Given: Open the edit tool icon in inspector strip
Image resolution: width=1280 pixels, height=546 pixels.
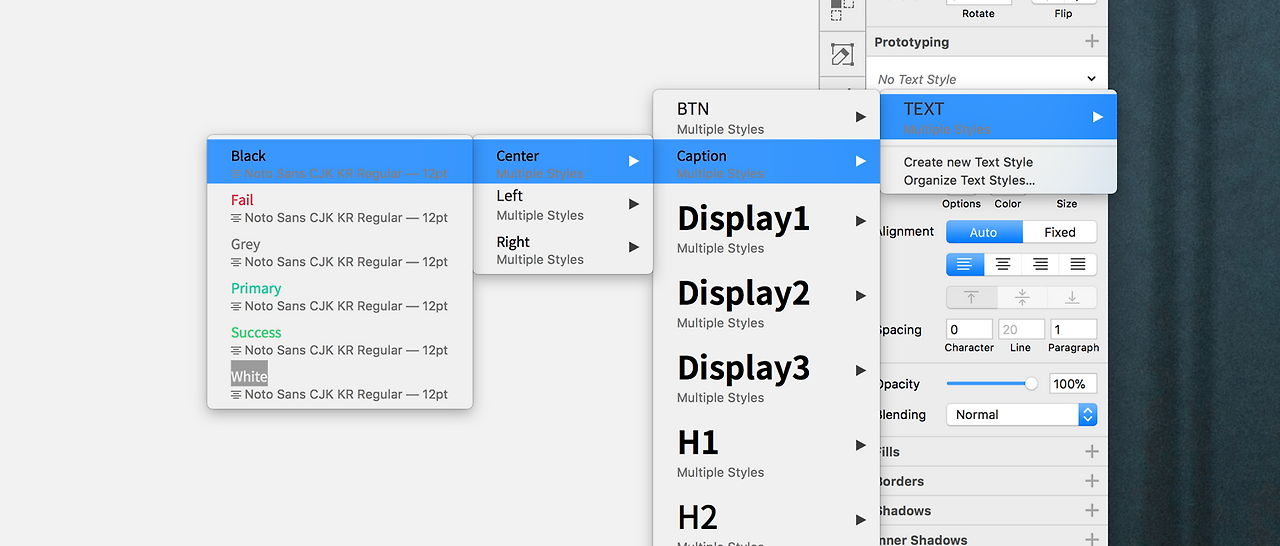Looking at the screenshot, I should pos(842,55).
